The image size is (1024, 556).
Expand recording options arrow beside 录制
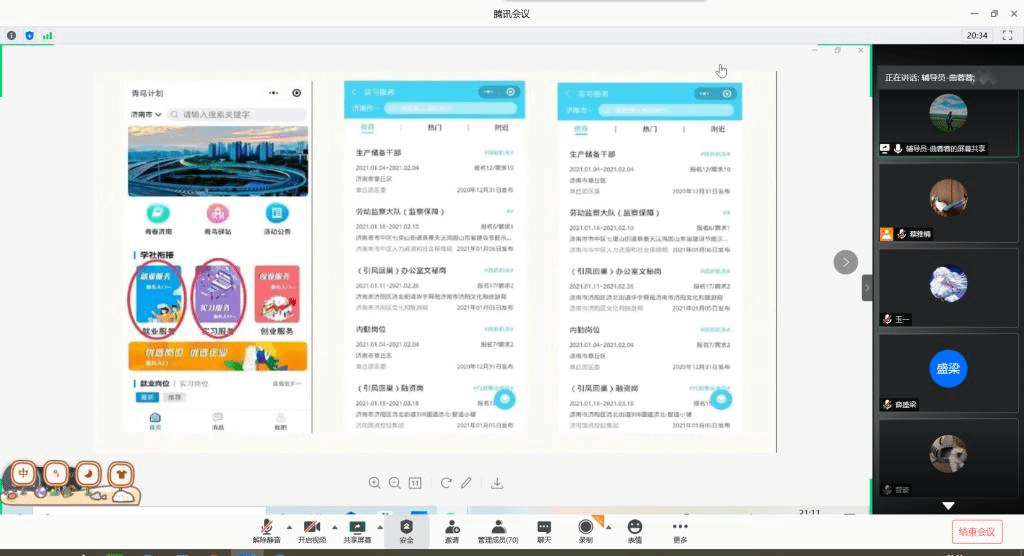[609, 527]
